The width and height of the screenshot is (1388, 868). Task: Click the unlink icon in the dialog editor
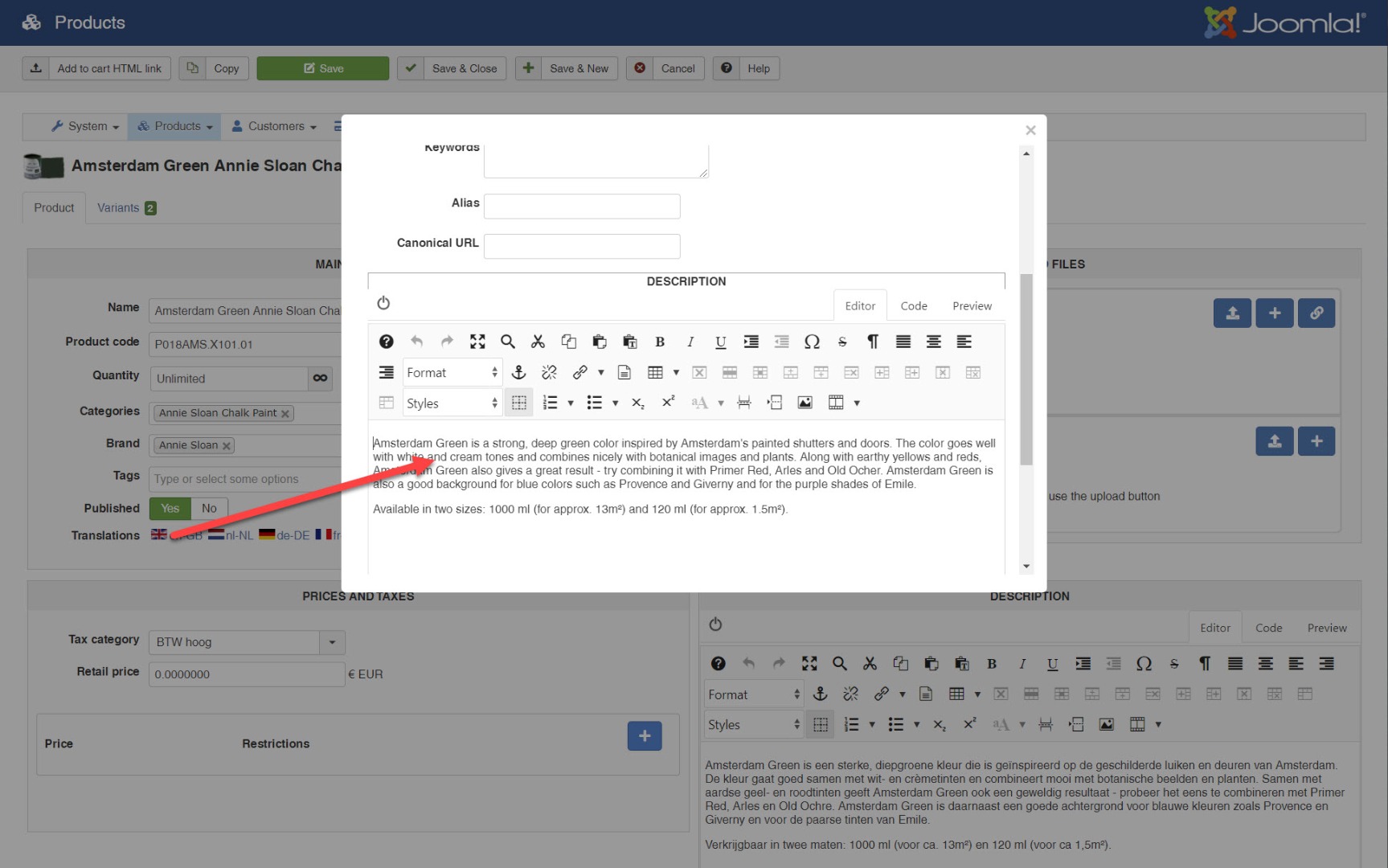[550, 372]
